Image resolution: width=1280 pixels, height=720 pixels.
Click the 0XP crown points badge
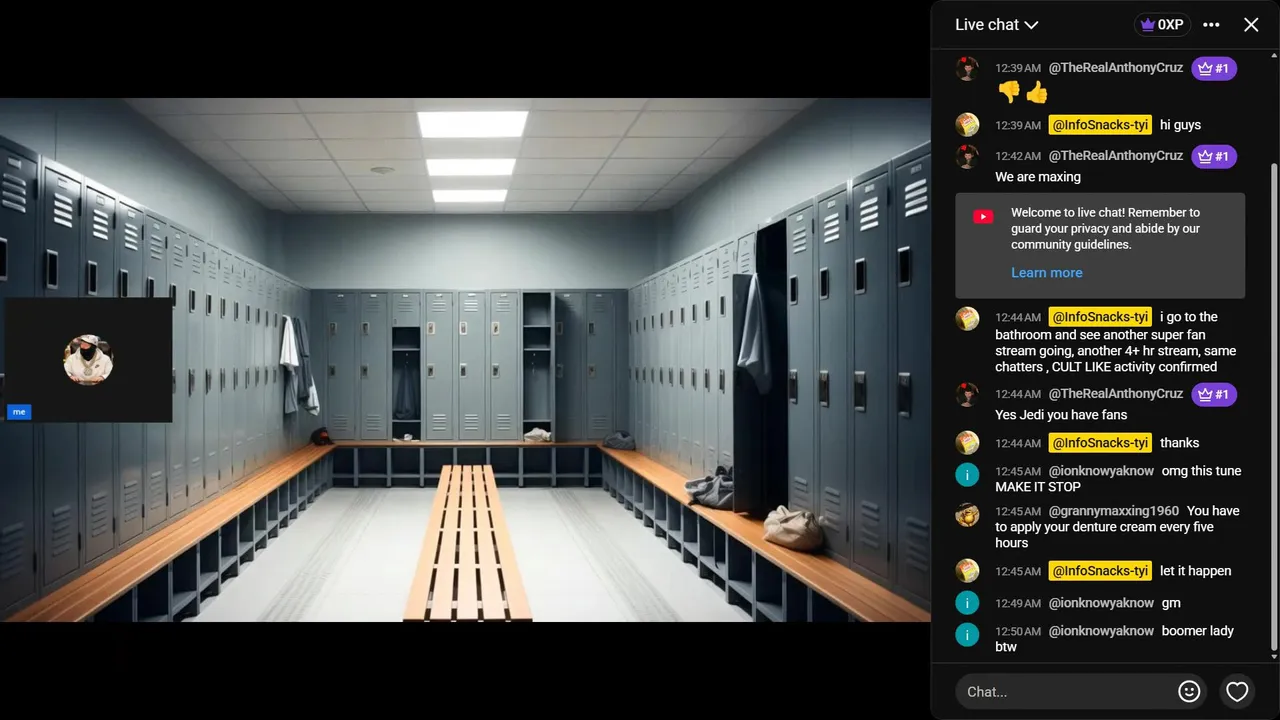pyautogui.click(x=1162, y=25)
